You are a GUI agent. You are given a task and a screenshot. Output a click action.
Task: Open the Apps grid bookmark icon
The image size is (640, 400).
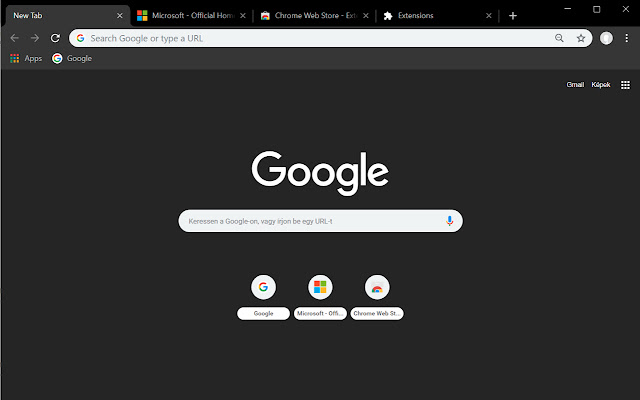pyautogui.click(x=15, y=58)
